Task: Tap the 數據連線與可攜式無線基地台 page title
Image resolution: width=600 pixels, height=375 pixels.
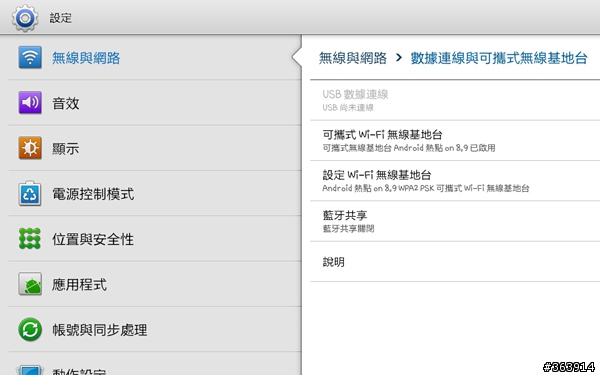Action: coord(499,58)
